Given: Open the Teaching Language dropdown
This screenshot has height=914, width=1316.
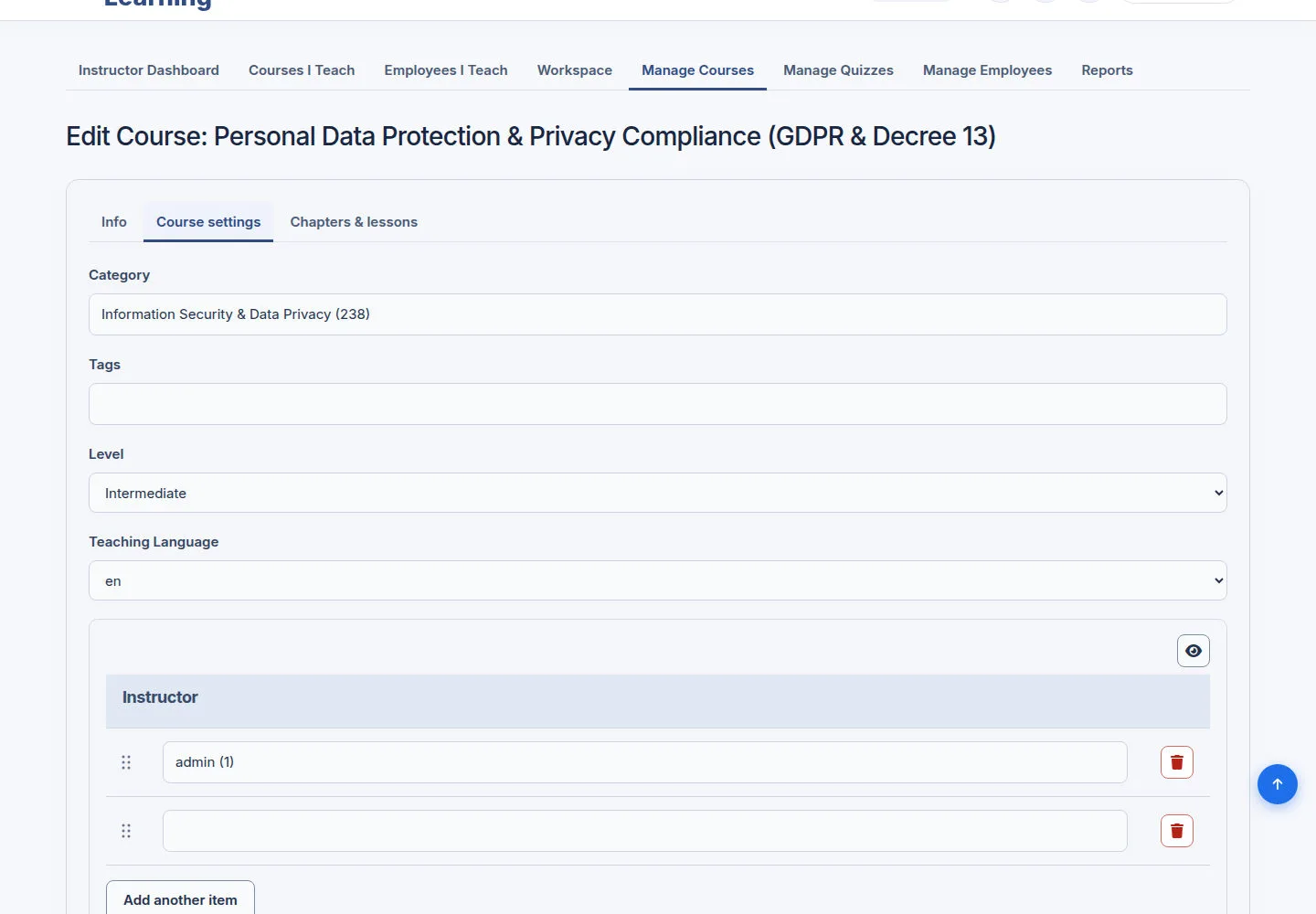Looking at the screenshot, I should [658, 580].
